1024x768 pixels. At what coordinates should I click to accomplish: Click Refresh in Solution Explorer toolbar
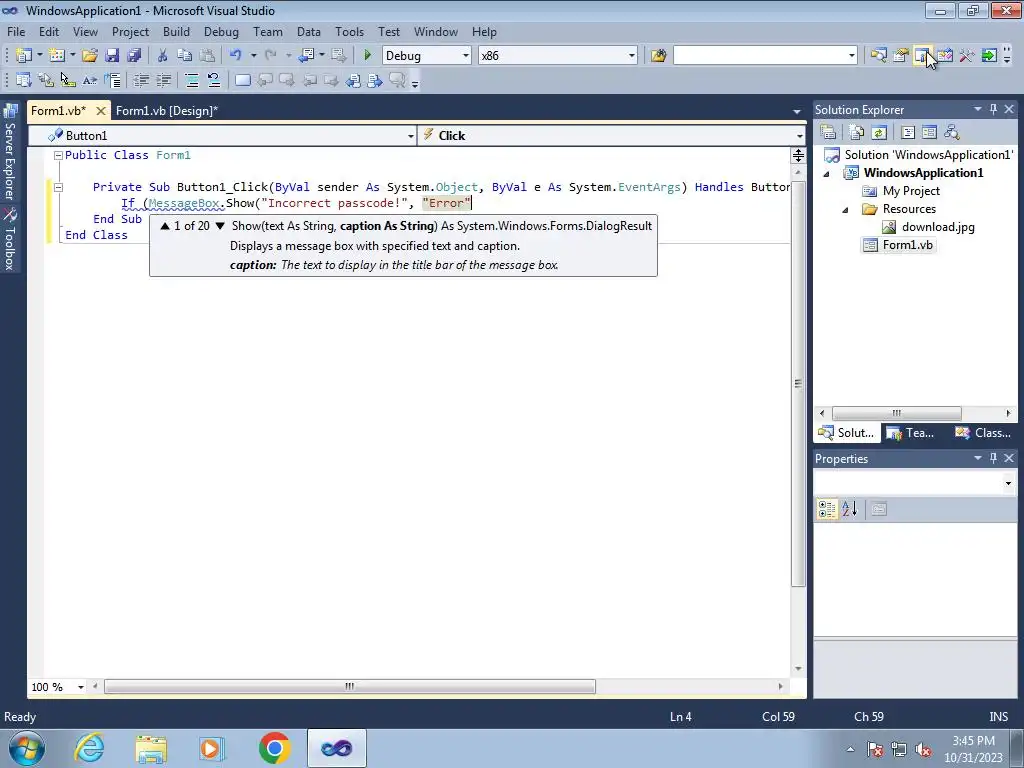pos(879,133)
